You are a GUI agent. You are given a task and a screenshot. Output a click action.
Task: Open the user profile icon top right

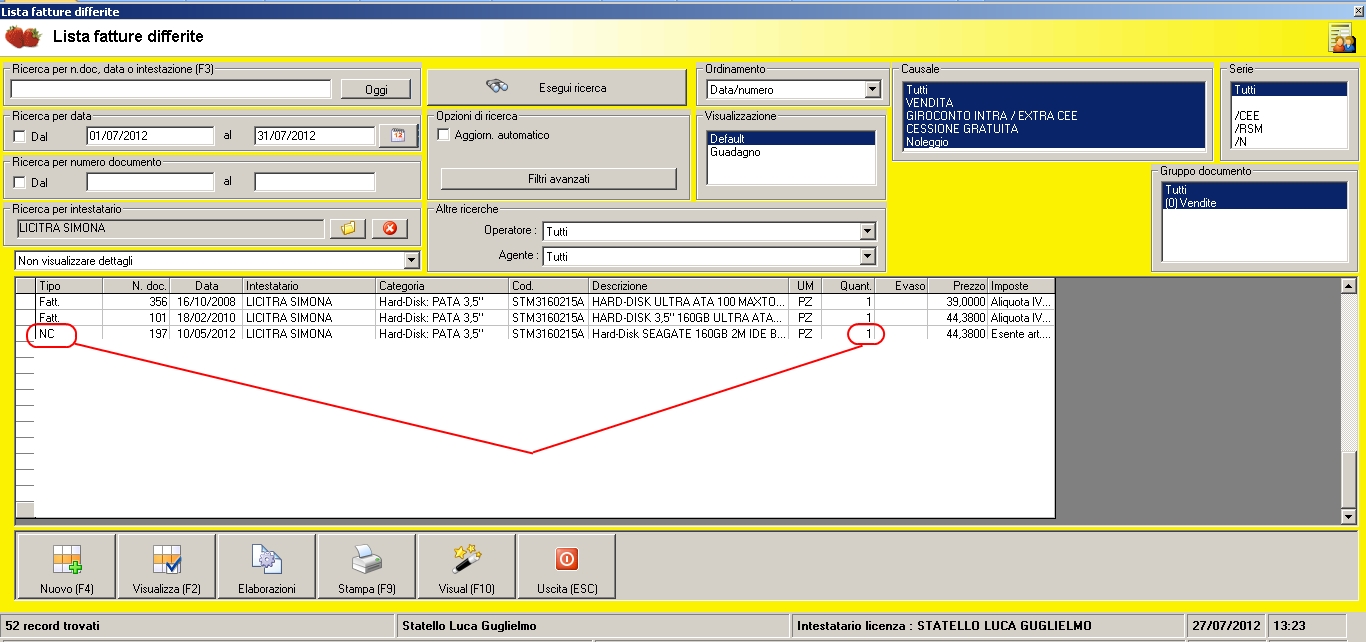(x=1340, y=38)
